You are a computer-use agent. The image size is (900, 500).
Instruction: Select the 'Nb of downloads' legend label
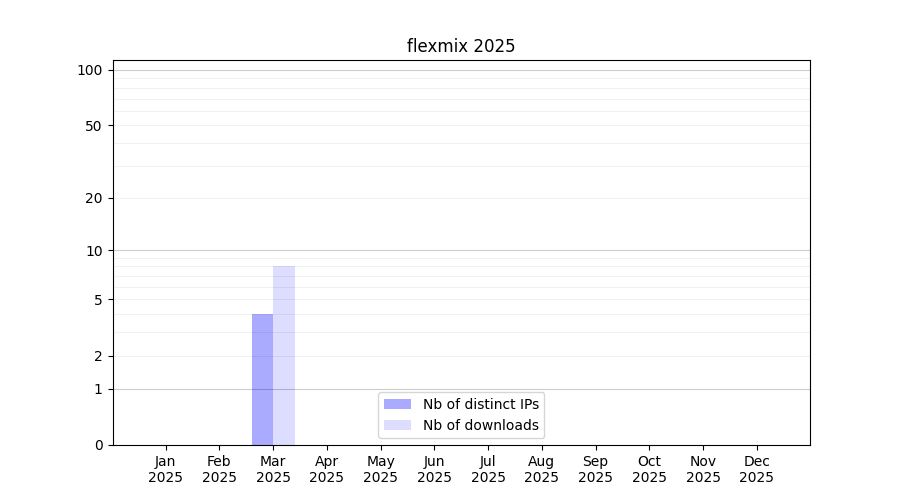coord(481,425)
